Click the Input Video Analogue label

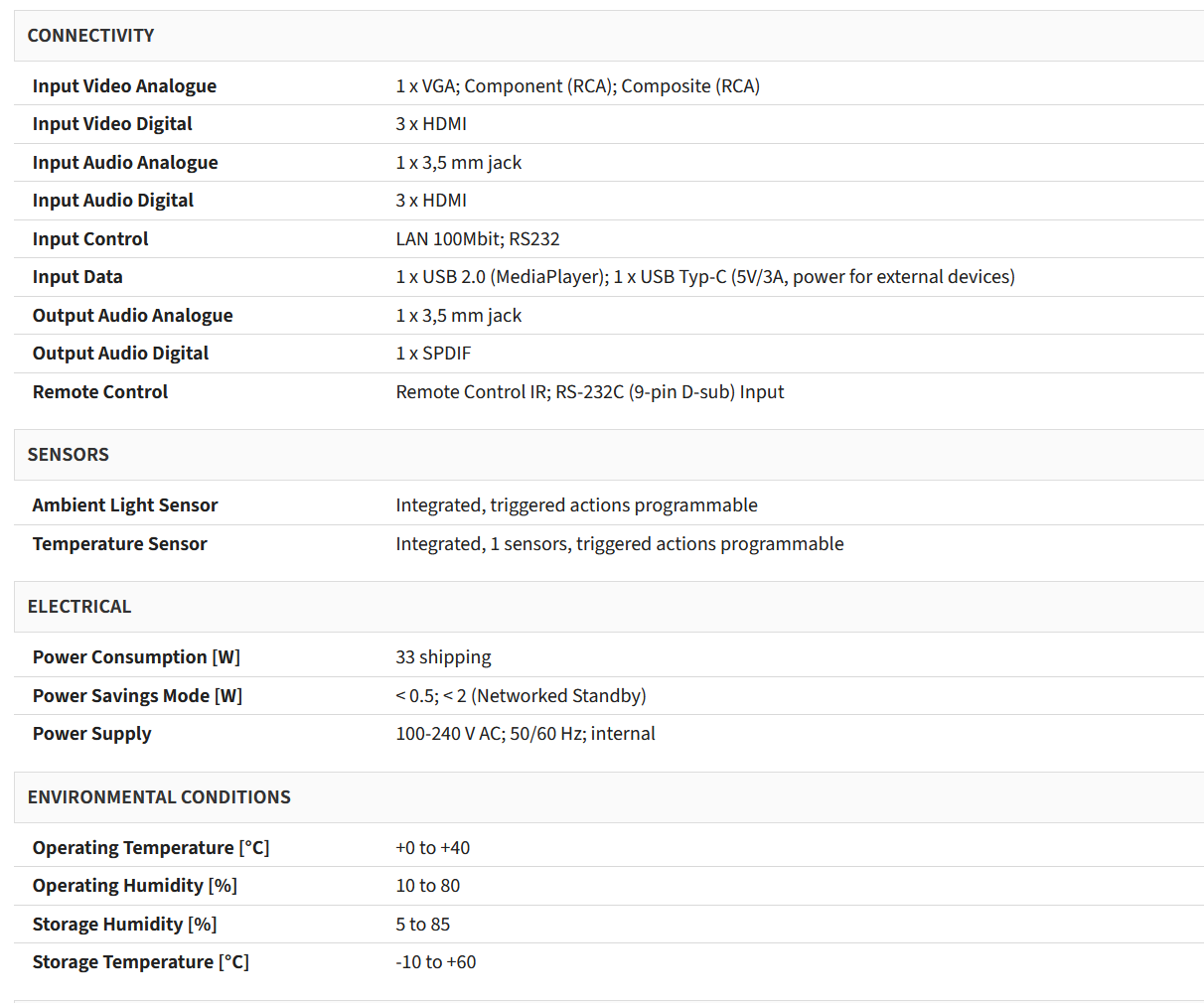pyautogui.click(x=124, y=86)
